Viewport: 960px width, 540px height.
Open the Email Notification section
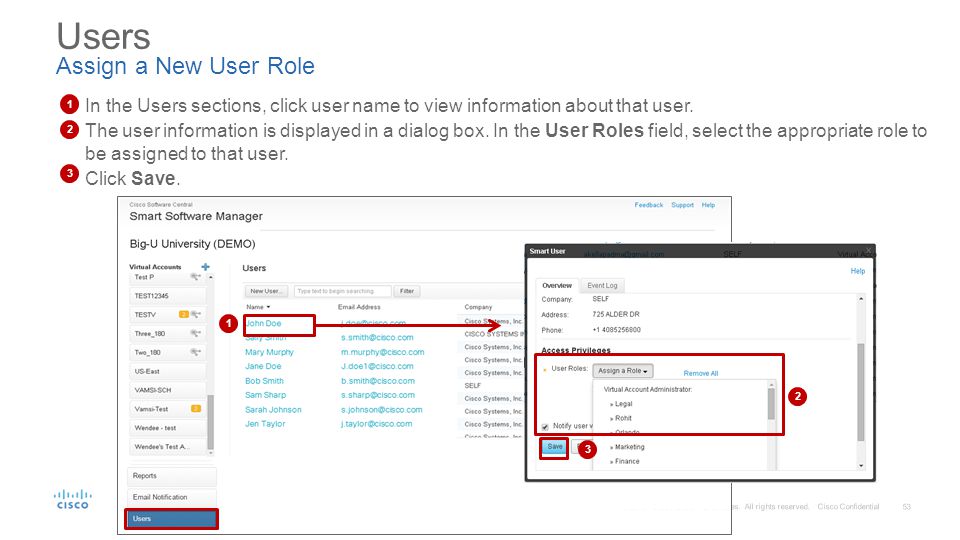coord(171,498)
